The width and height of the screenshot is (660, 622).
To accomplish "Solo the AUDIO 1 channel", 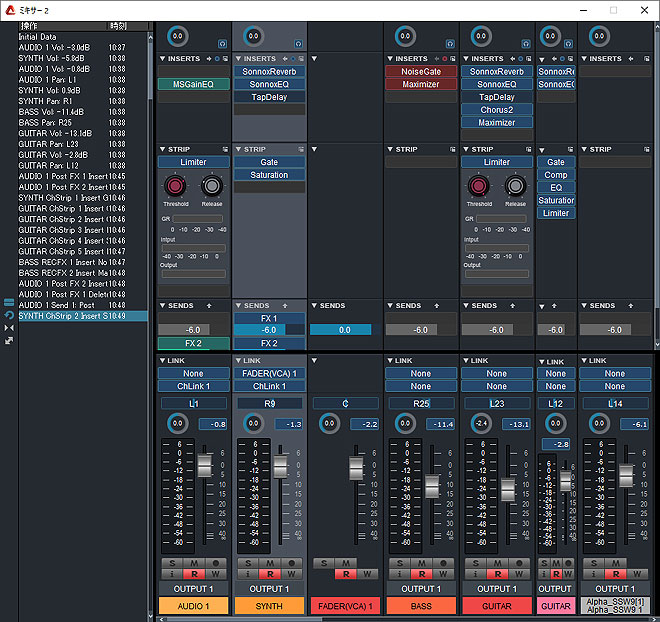I will (x=173, y=563).
